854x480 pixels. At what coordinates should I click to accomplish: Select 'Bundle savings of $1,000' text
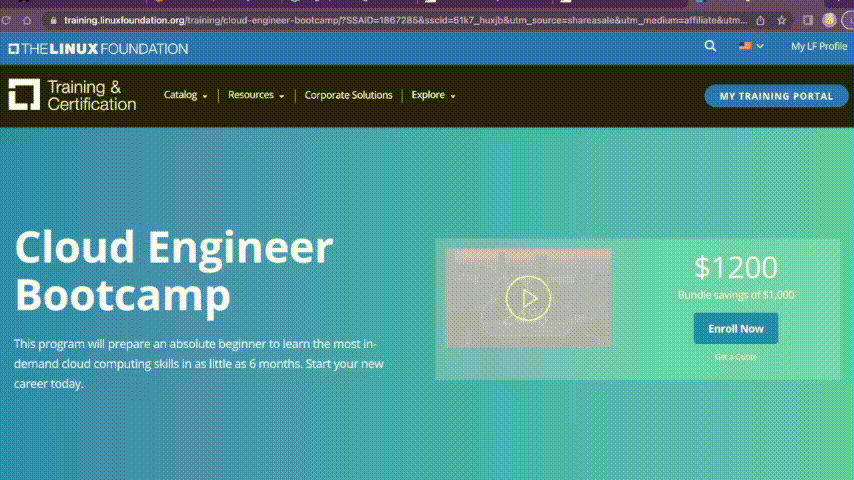coord(736,295)
